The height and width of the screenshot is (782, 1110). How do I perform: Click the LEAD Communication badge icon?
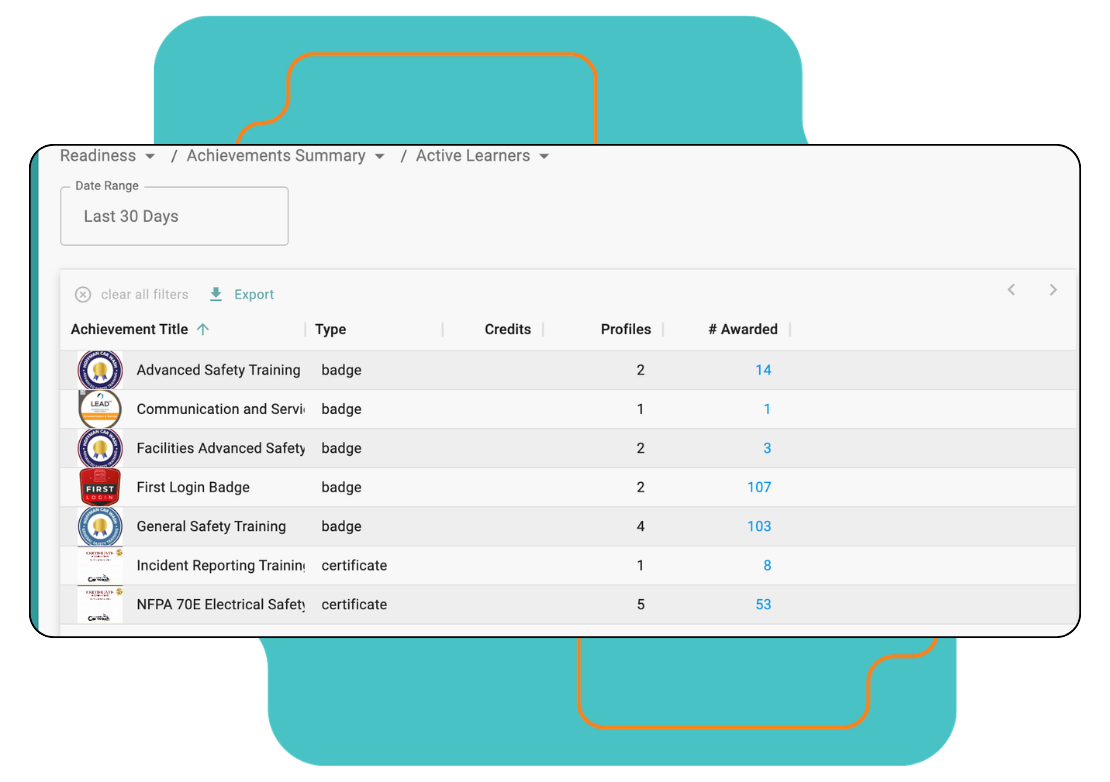point(100,409)
